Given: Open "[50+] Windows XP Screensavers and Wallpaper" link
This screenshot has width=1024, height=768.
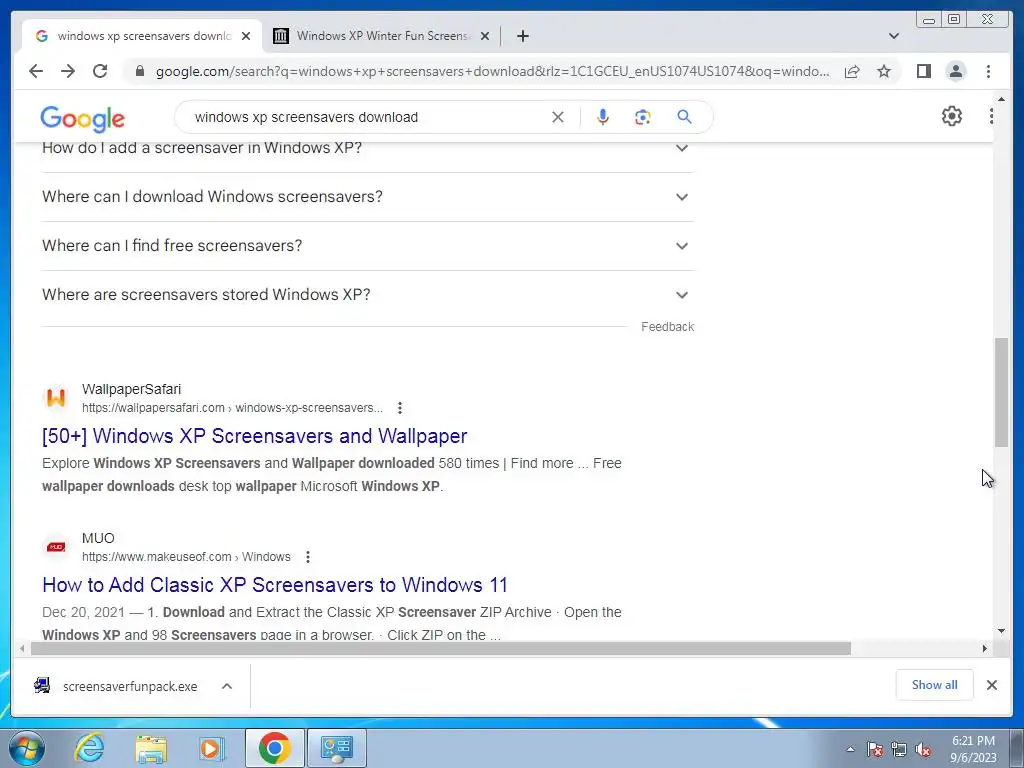Looking at the screenshot, I should (255, 436).
